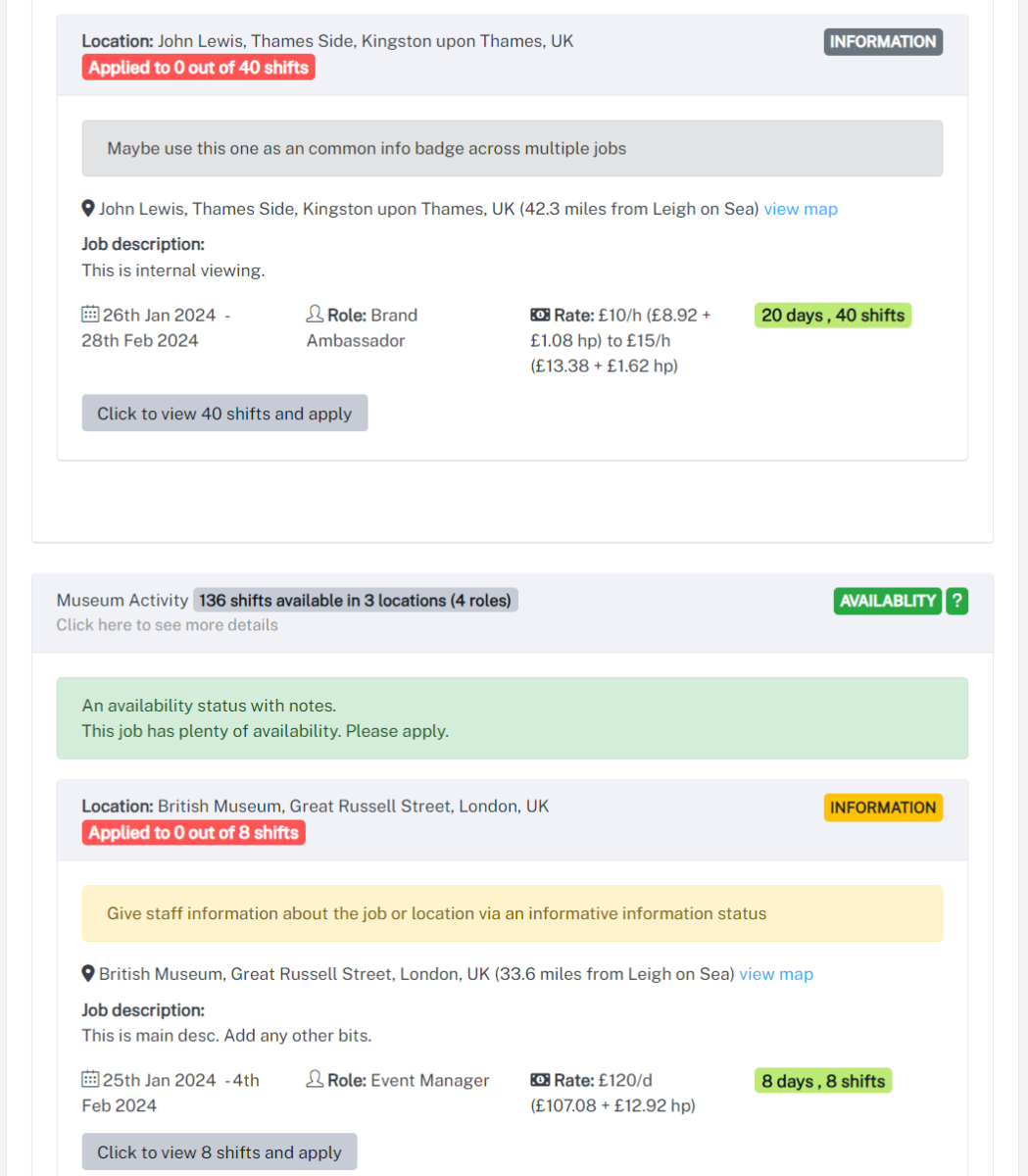The height and width of the screenshot is (1176, 1028).
Task: Click the yellow INFORMATION badge on British Museum card
Action: pos(883,808)
